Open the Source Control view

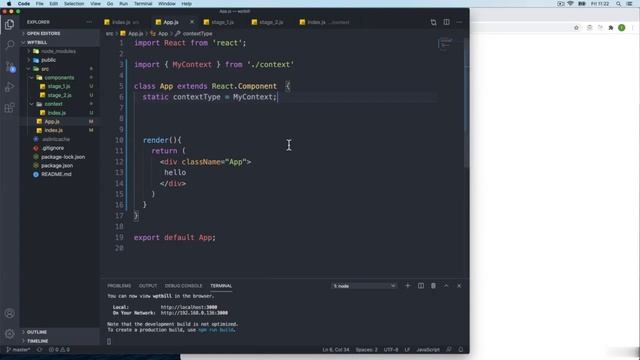point(9,66)
